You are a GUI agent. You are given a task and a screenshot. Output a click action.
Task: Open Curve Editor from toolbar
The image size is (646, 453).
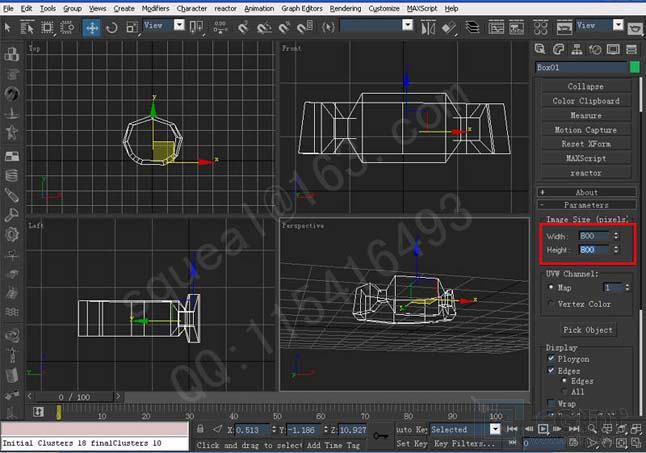(496, 28)
